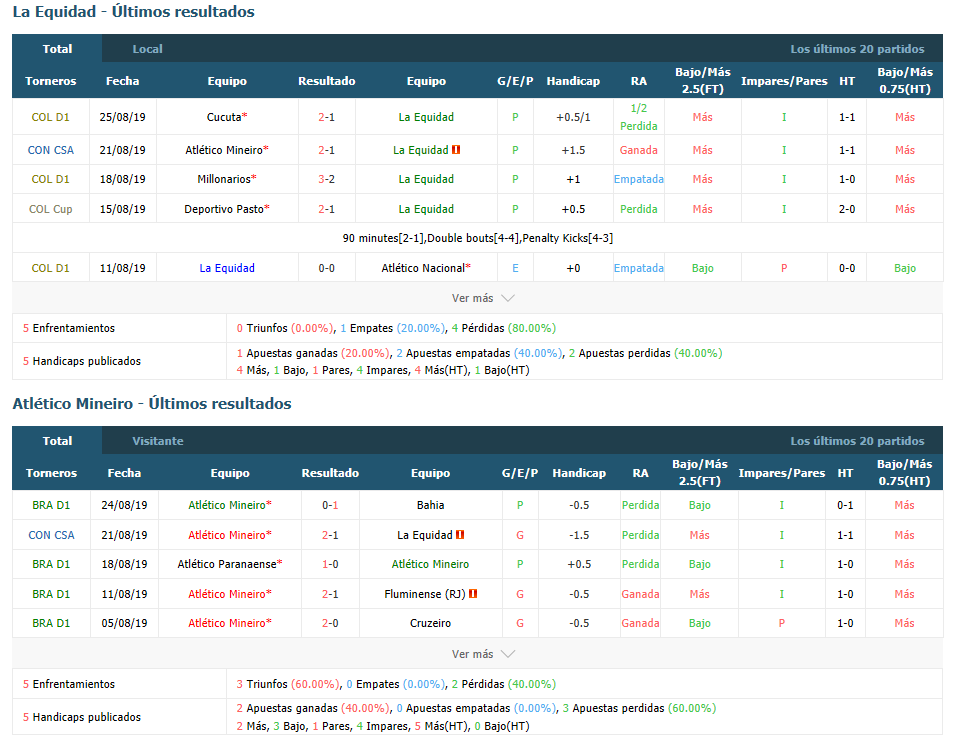
Task: Click 'Ganada' RA cell on Fluminense row
Action: click(x=640, y=593)
